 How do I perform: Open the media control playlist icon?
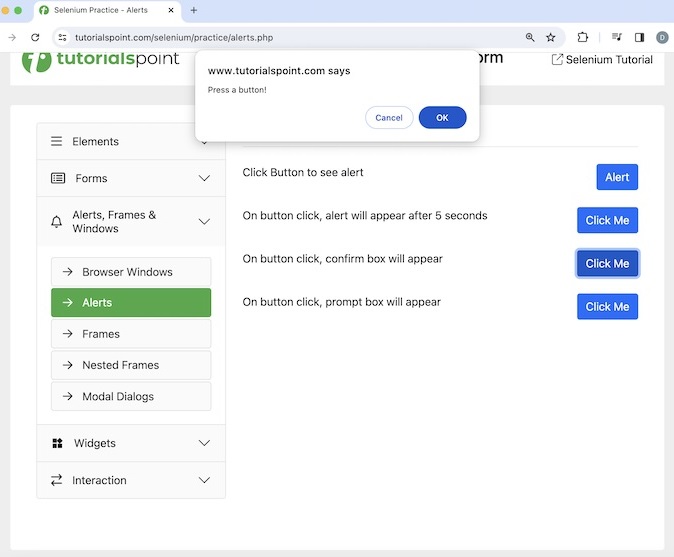point(617,37)
